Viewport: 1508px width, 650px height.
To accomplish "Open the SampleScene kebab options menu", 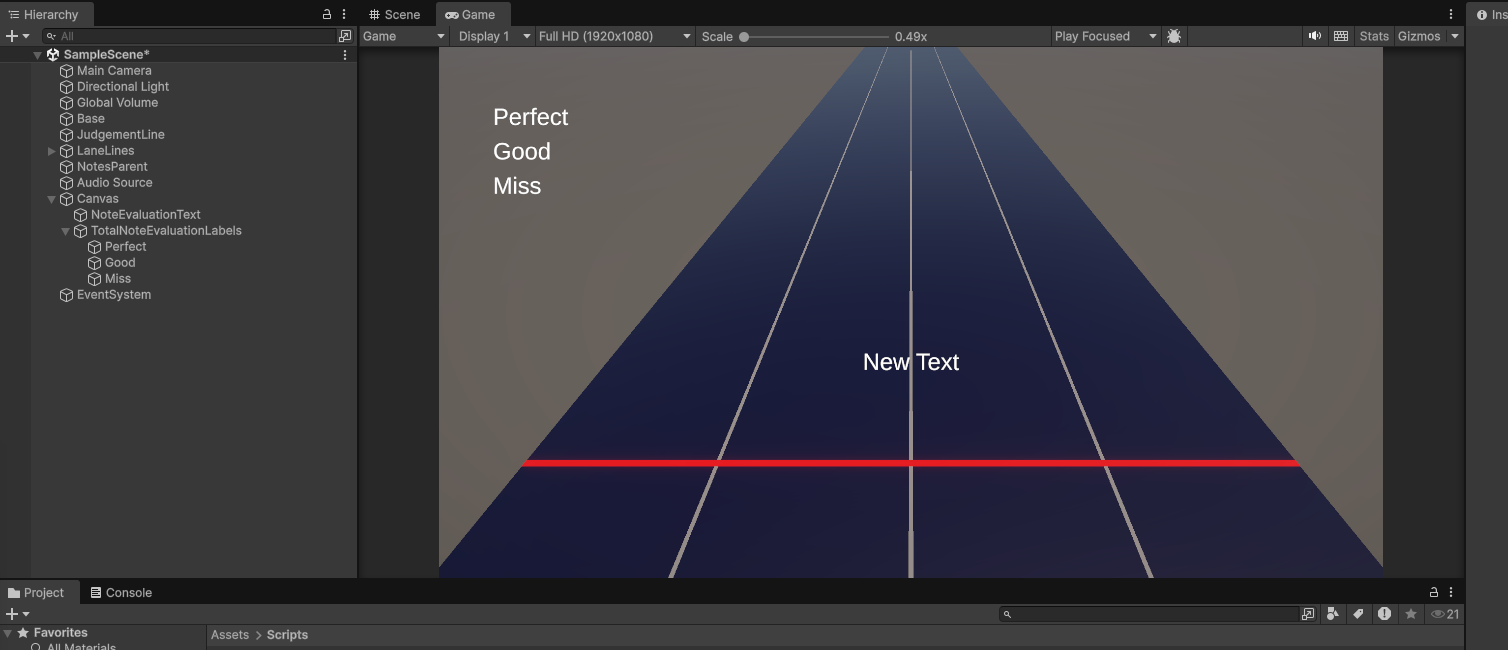I will [345, 55].
